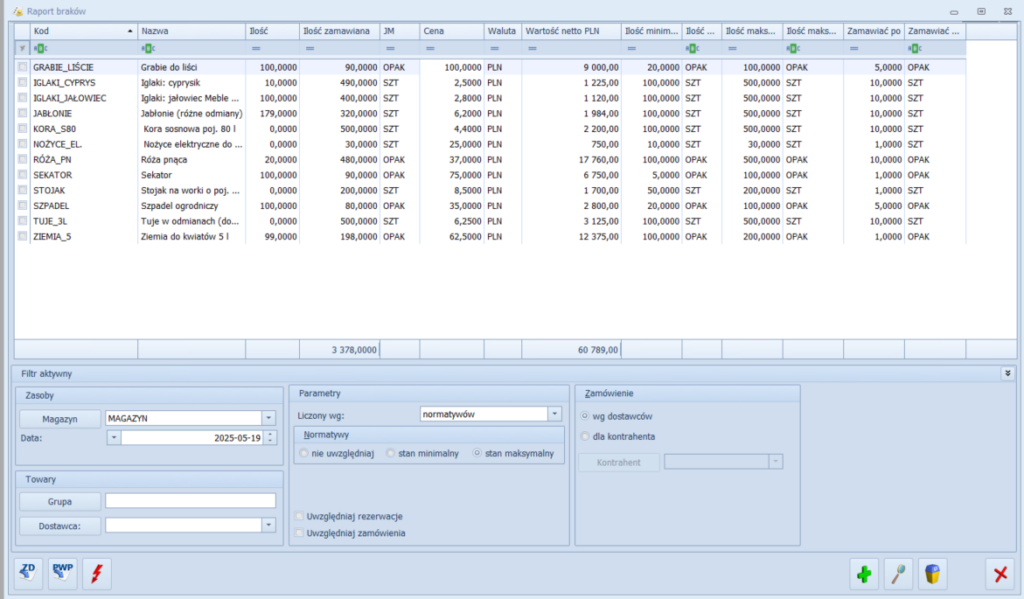1024x599 pixels.
Task: Click the Dostawca button
Action: pyautogui.click(x=59, y=526)
